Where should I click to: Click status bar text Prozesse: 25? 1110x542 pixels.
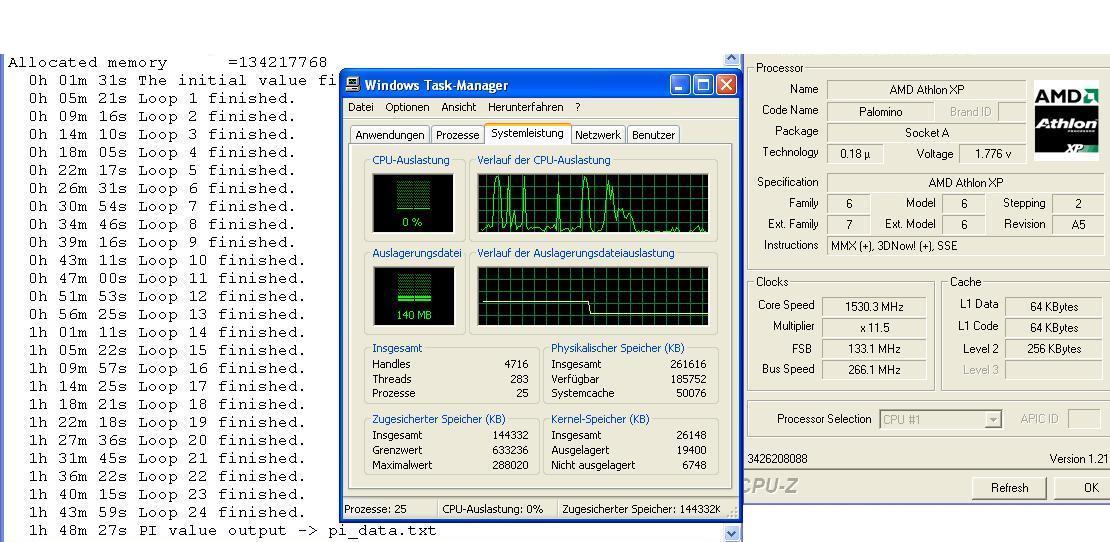click(375, 509)
